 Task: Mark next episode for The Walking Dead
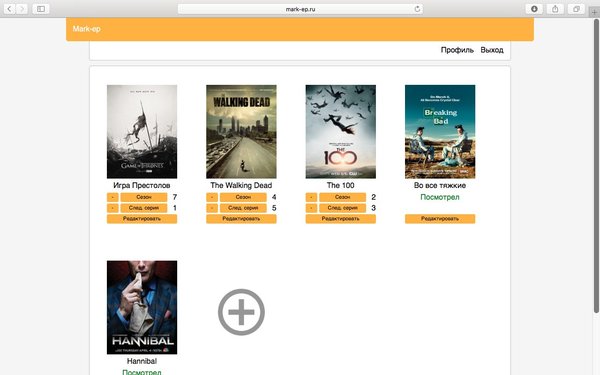pos(243,208)
